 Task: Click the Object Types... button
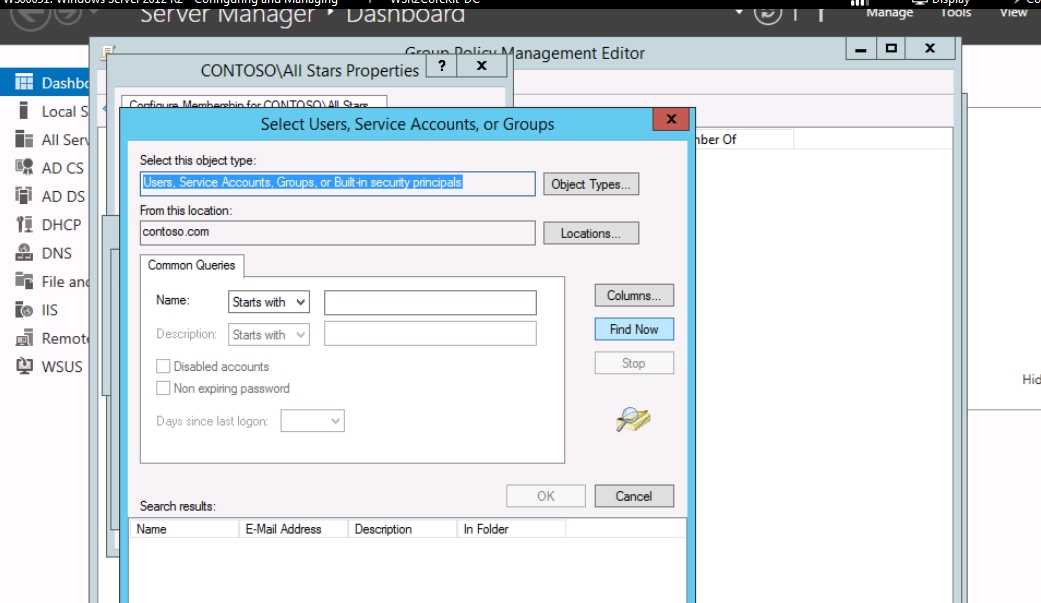point(591,184)
